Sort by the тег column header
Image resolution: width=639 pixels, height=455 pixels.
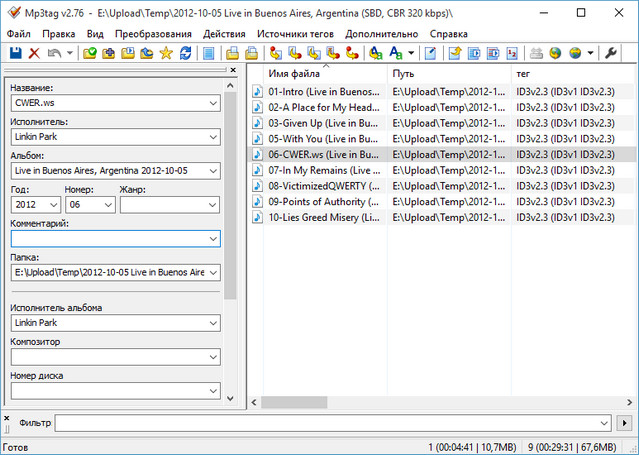[x=574, y=73]
